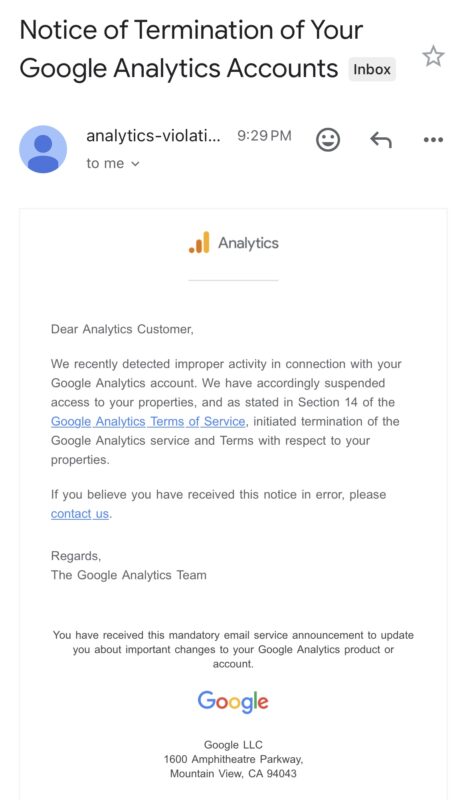This screenshot has height=800, width=467.
Task: Tap the Inbox label chip
Action: 372,69
